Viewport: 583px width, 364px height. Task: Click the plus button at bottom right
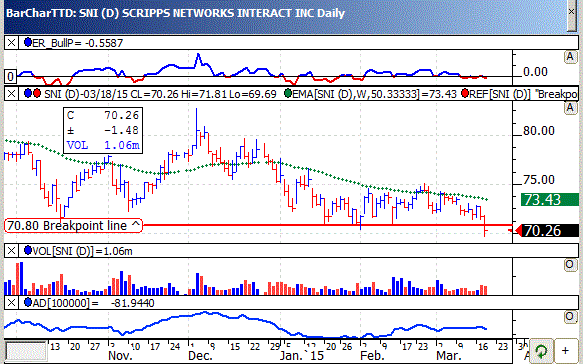(566, 351)
